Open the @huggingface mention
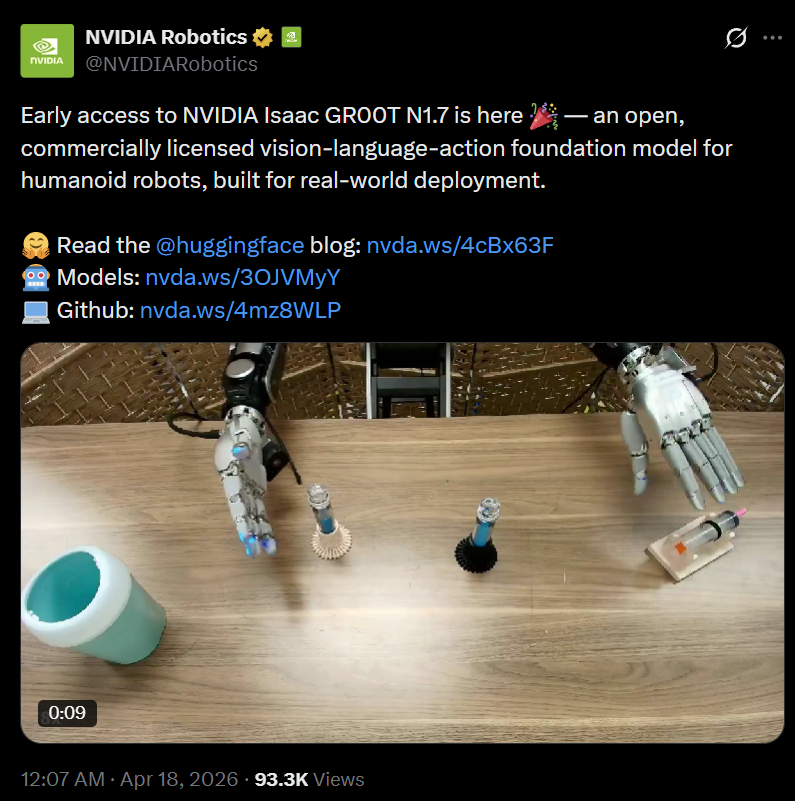 pos(230,246)
